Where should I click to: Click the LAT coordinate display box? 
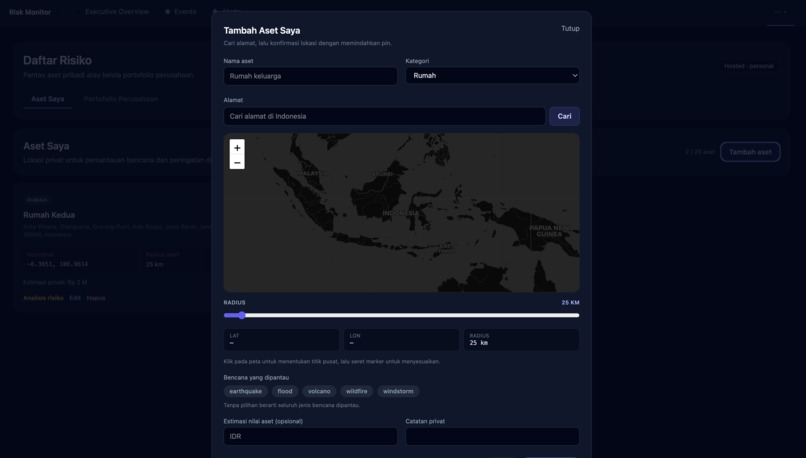281,340
